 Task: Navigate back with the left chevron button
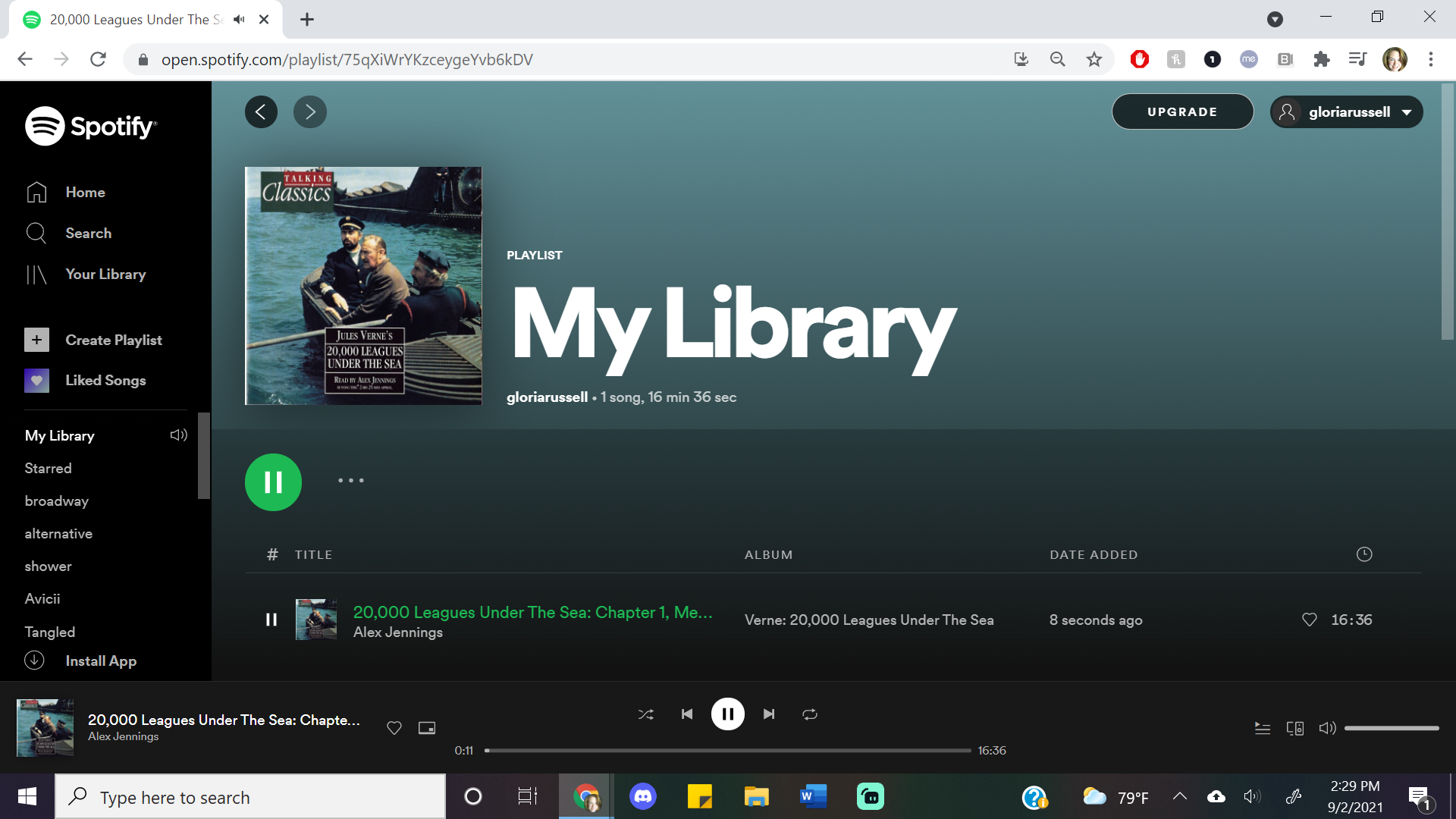(x=261, y=112)
